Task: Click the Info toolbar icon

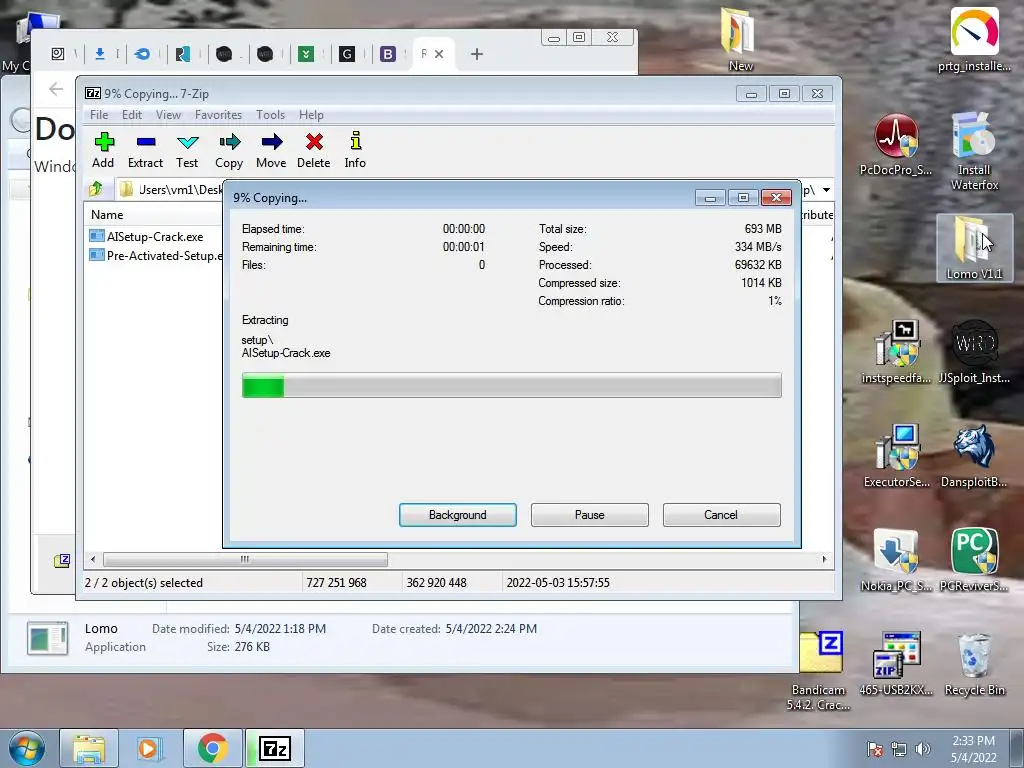Action: click(x=355, y=150)
